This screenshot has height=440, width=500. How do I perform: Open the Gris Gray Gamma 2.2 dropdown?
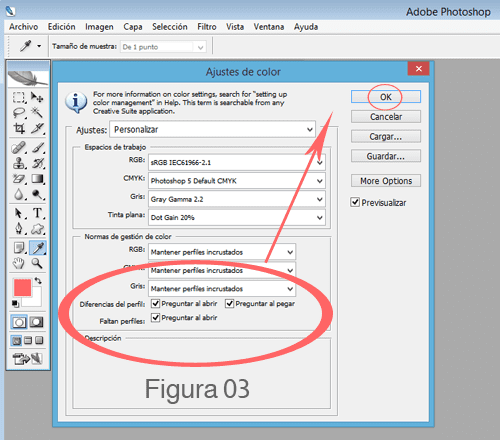click(237, 199)
